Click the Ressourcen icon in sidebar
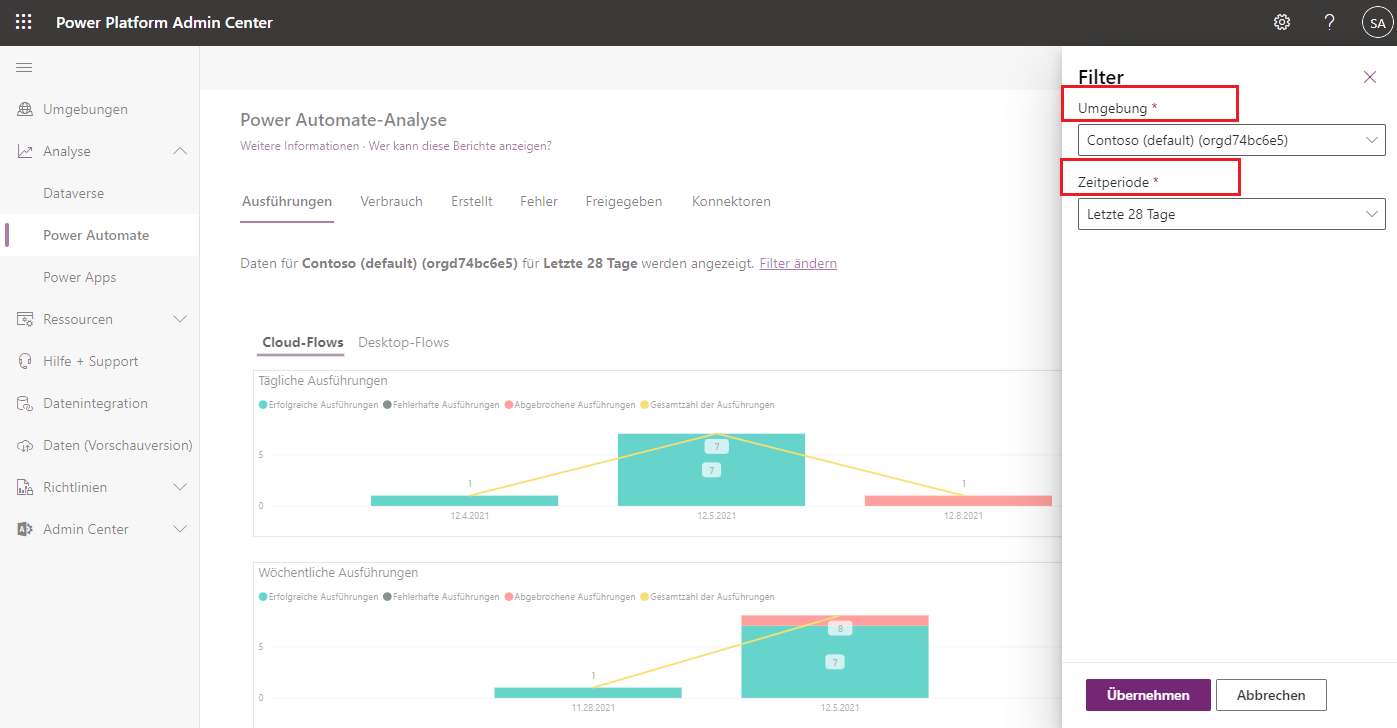 click(x=25, y=319)
